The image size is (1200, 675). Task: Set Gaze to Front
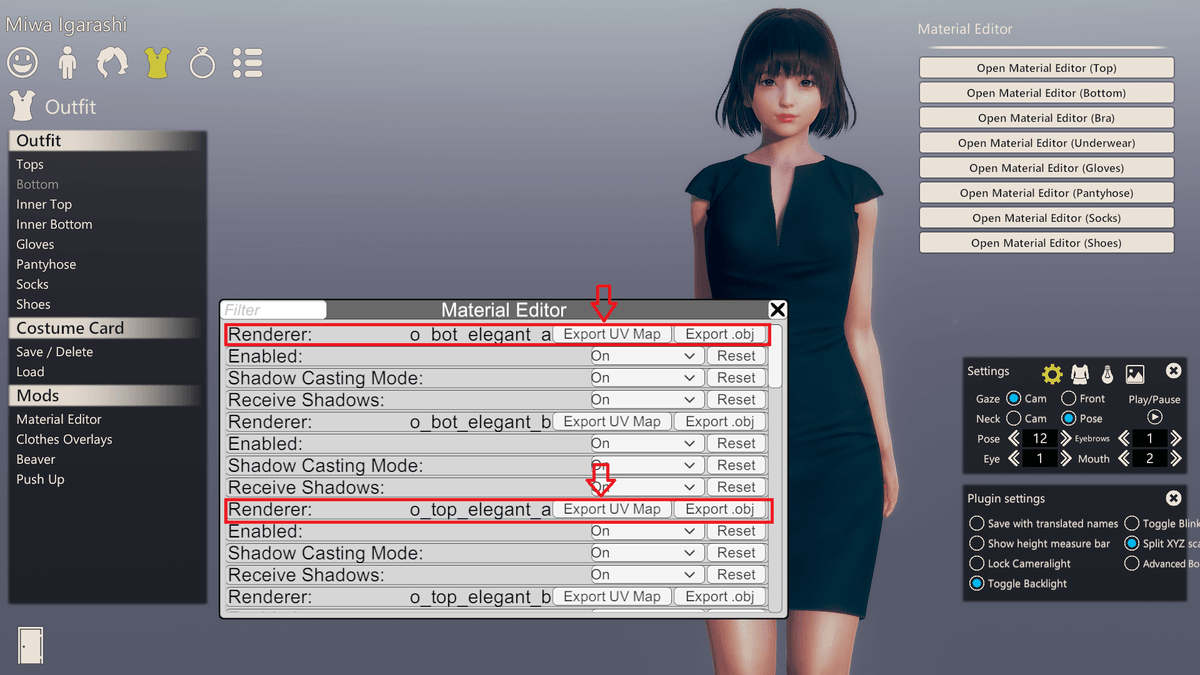point(1069,398)
